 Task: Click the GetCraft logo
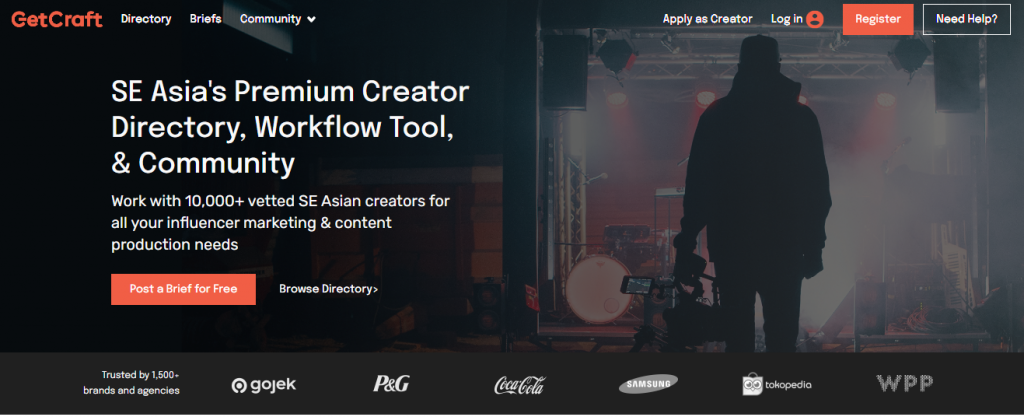pos(57,19)
